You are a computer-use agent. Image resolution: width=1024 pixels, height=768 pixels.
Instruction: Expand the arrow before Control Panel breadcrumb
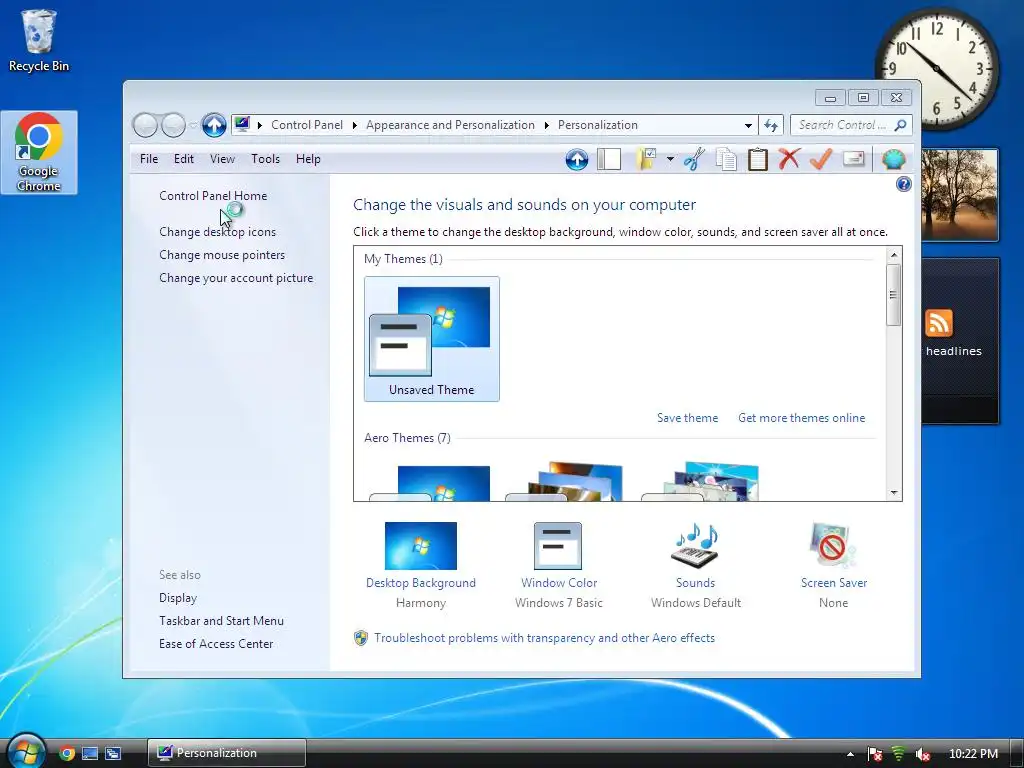259,125
